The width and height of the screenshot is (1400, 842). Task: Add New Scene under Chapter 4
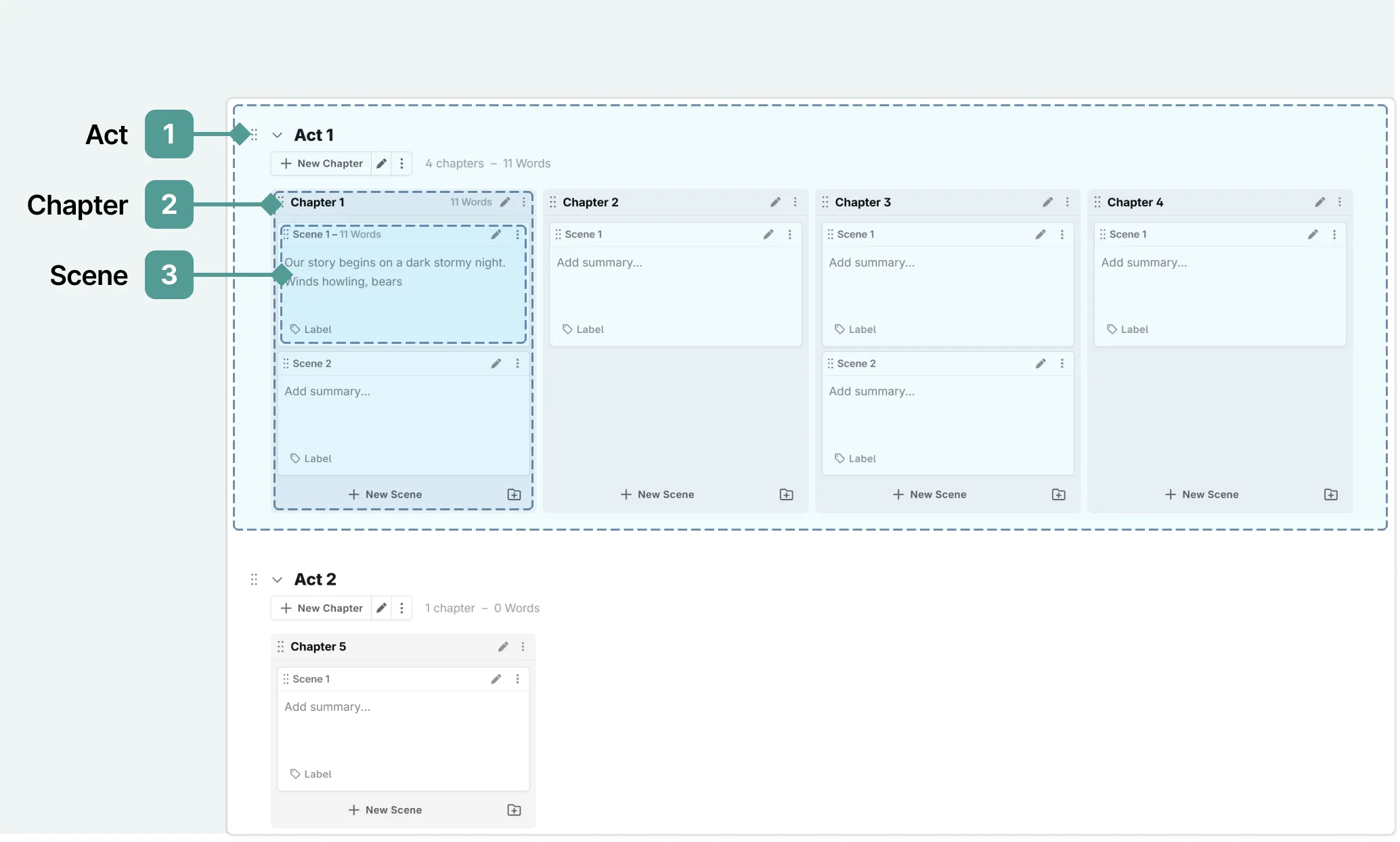[1202, 495]
